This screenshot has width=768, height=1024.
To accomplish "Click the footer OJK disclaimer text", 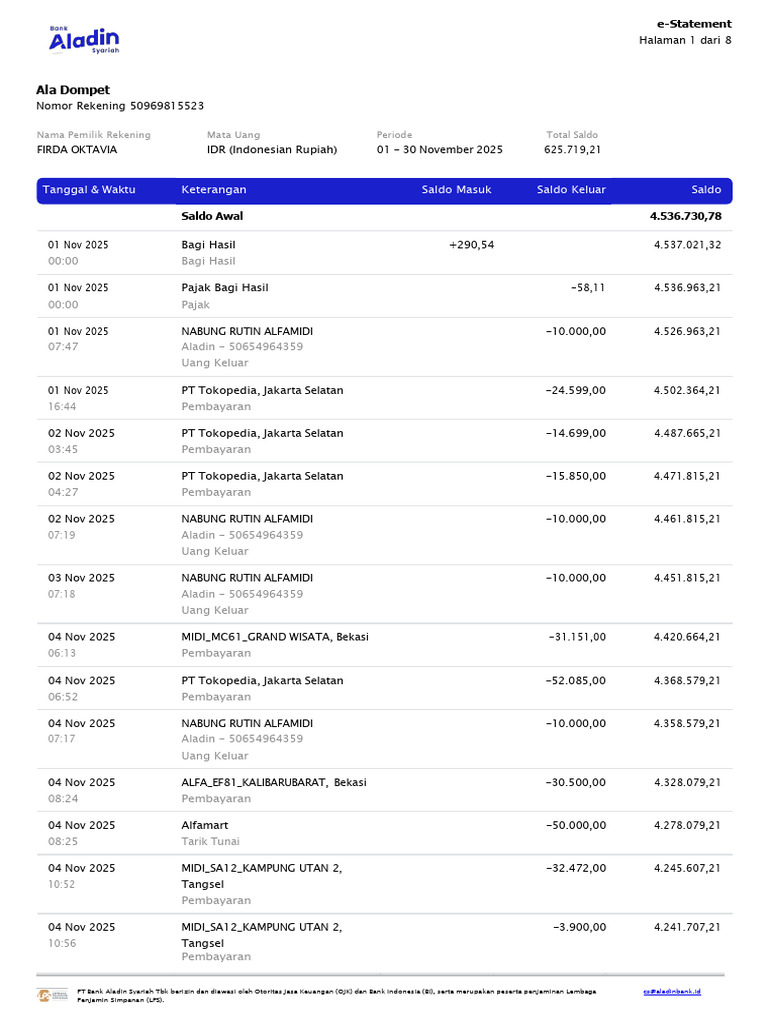I will tap(336, 995).
